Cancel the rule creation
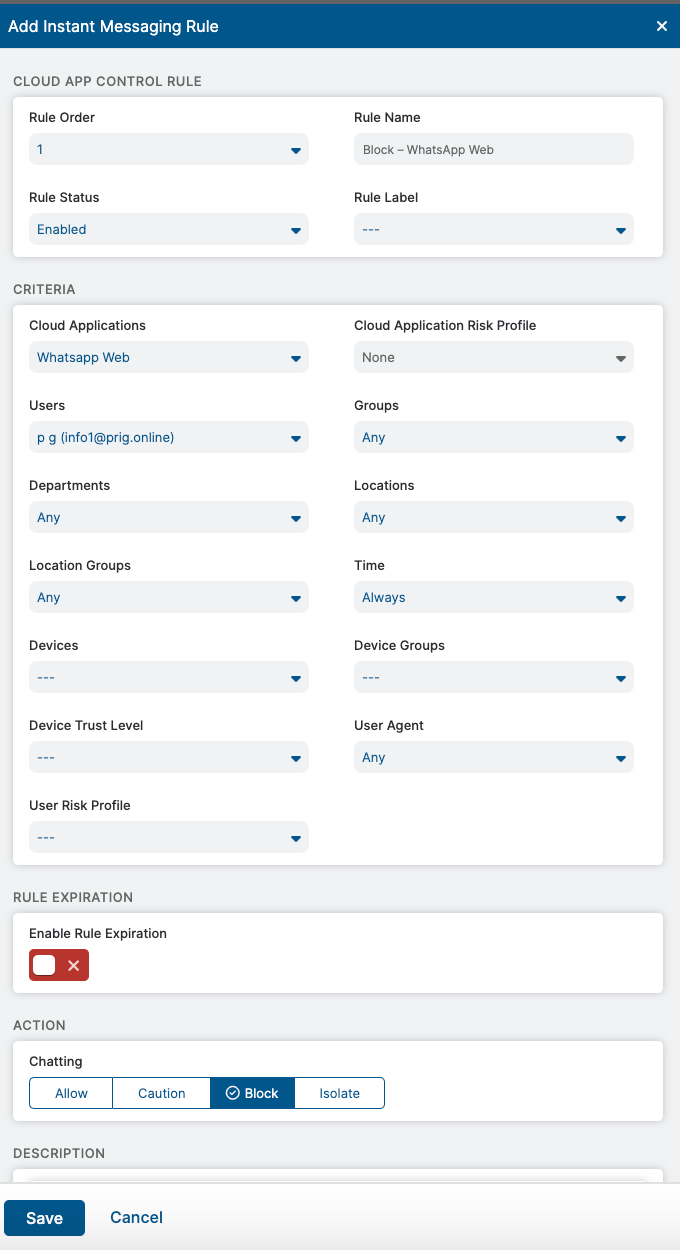Image resolution: width=680 pixels, height=1250 pixels. [x=136, y=1217]
